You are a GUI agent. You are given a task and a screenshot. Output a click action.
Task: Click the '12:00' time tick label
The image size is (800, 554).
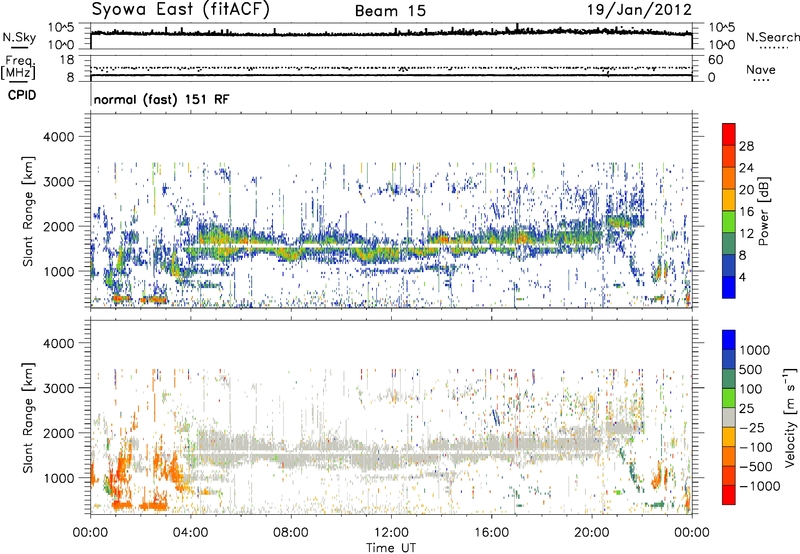coord(391,533)
